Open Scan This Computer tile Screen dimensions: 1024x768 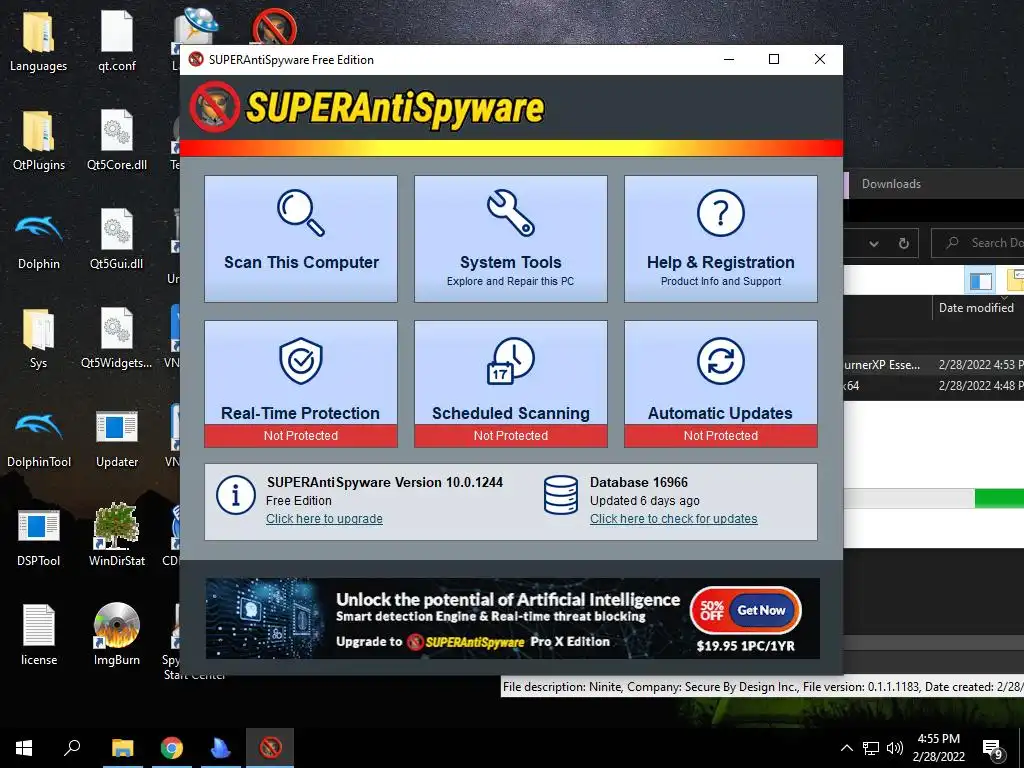[300, 238]
